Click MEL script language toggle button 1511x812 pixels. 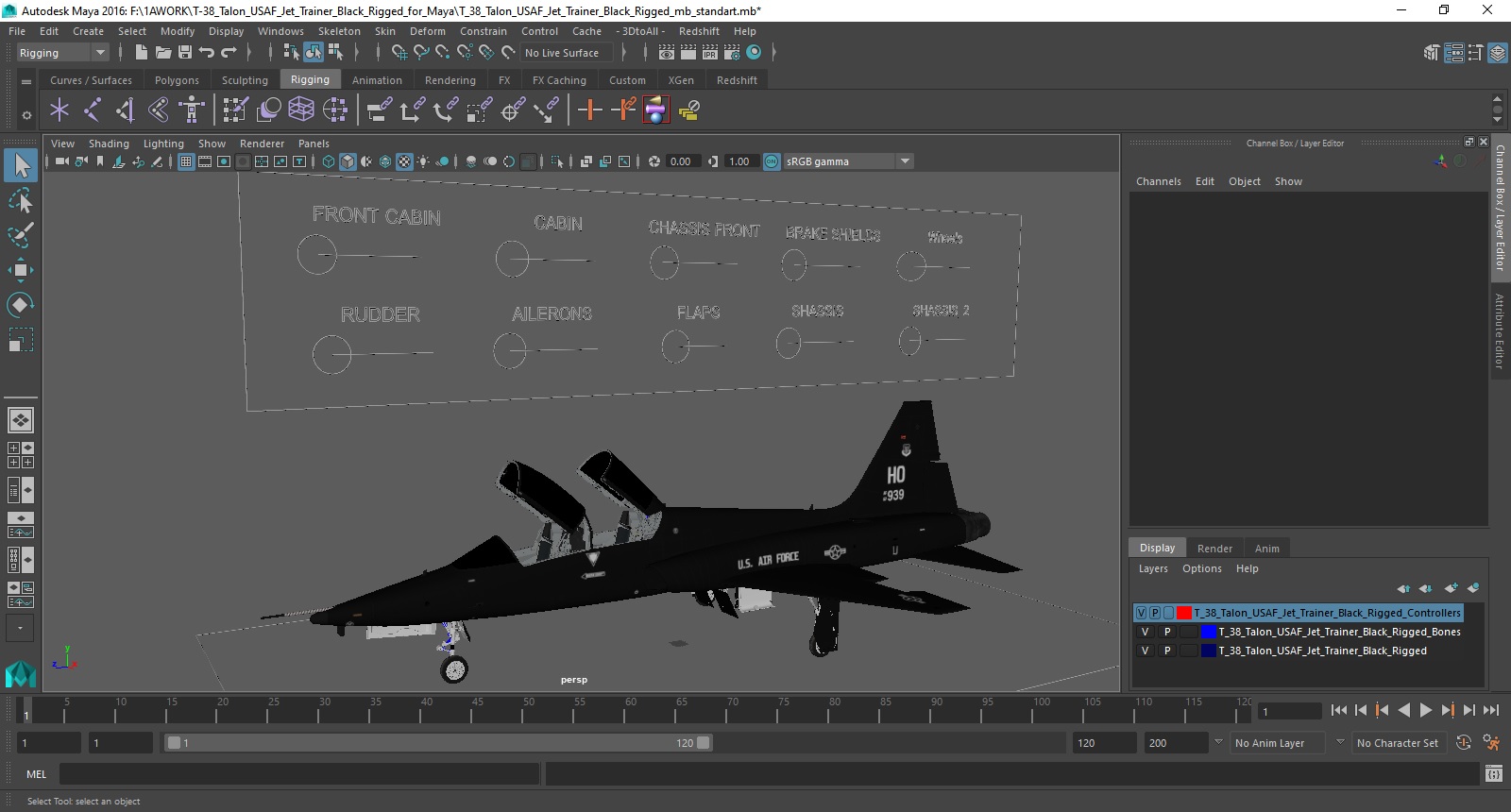point(36,774)
